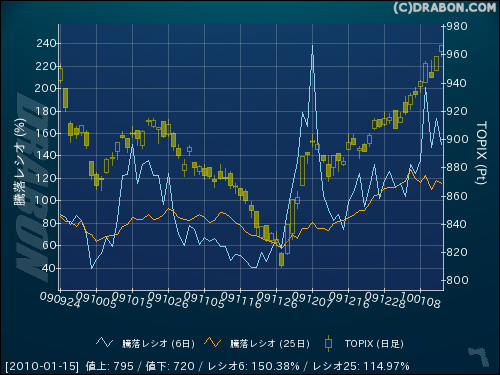This screenshot has height=375, width=500.
Task: Click the 980 value on right axis
Action: pos(457,26)
